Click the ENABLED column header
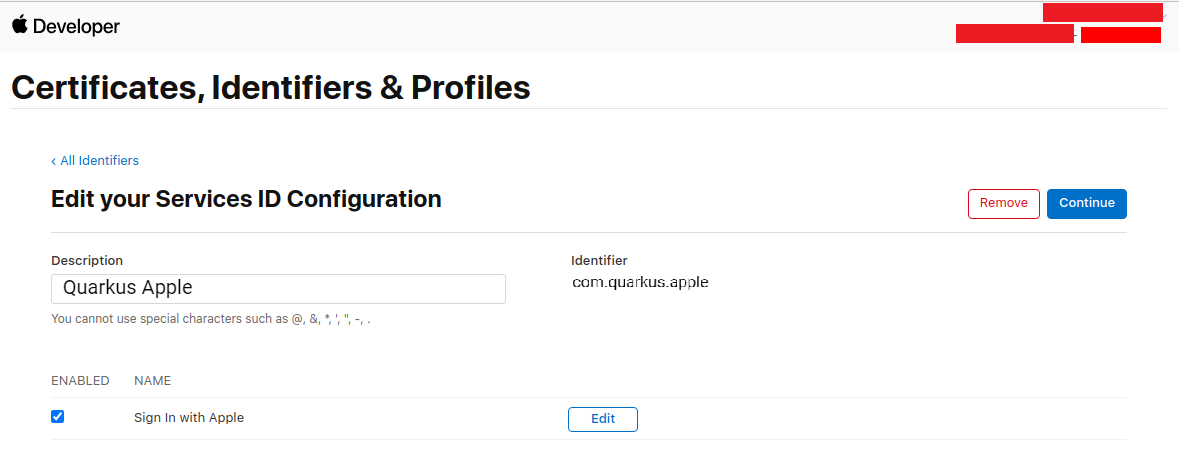Screen dimensions: 1179x453 [x=80, y=381]
